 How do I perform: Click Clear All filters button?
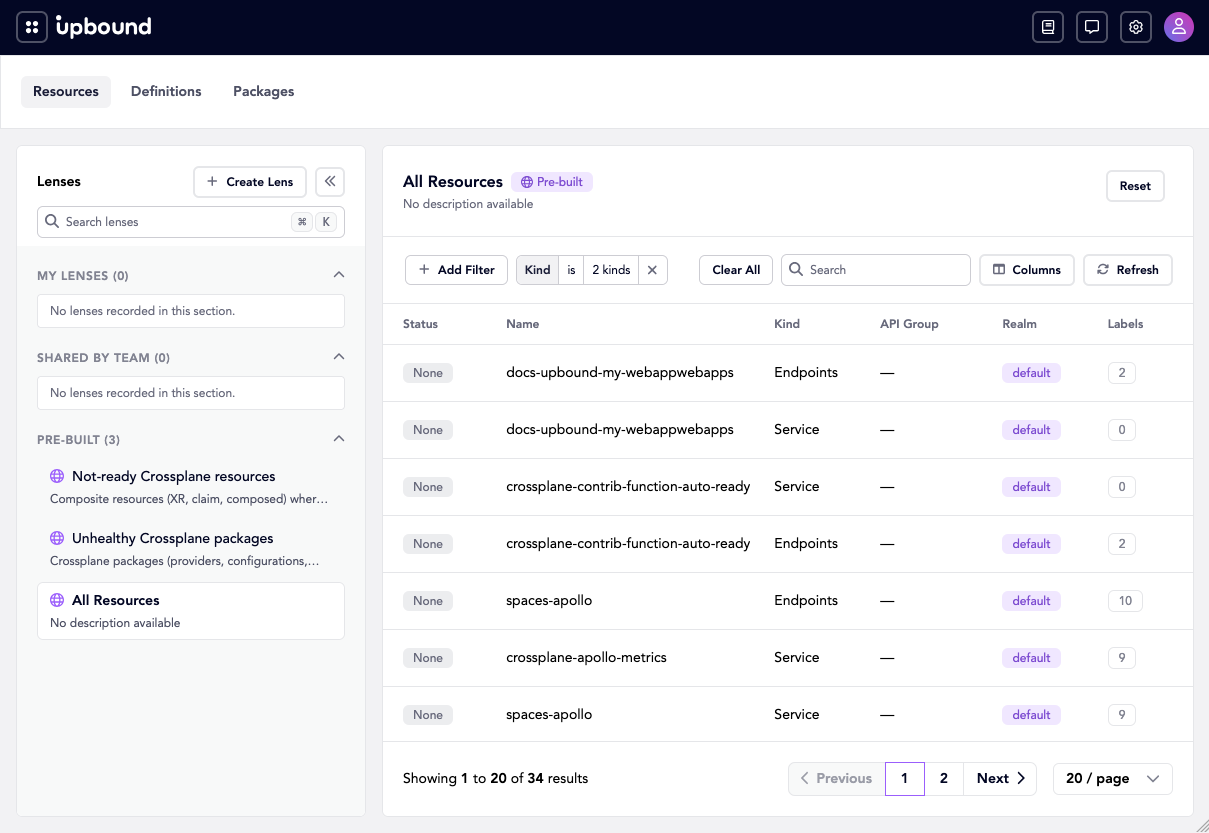tap(736, 270)
